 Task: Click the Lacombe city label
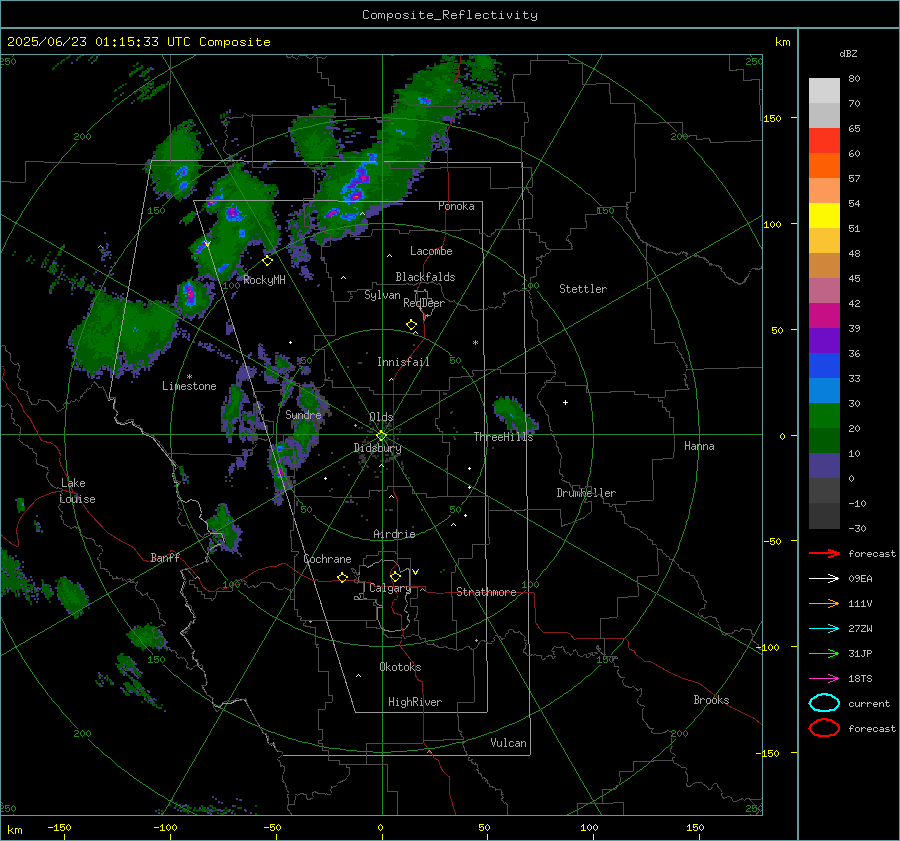point(431,251)
